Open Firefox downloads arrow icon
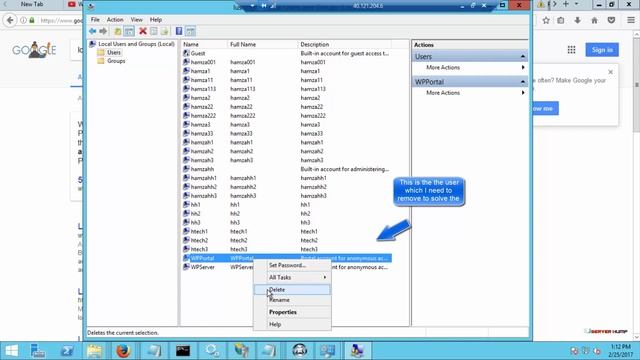Image resolution: width=640 pixels, height=360 pixels. [578, 20]
